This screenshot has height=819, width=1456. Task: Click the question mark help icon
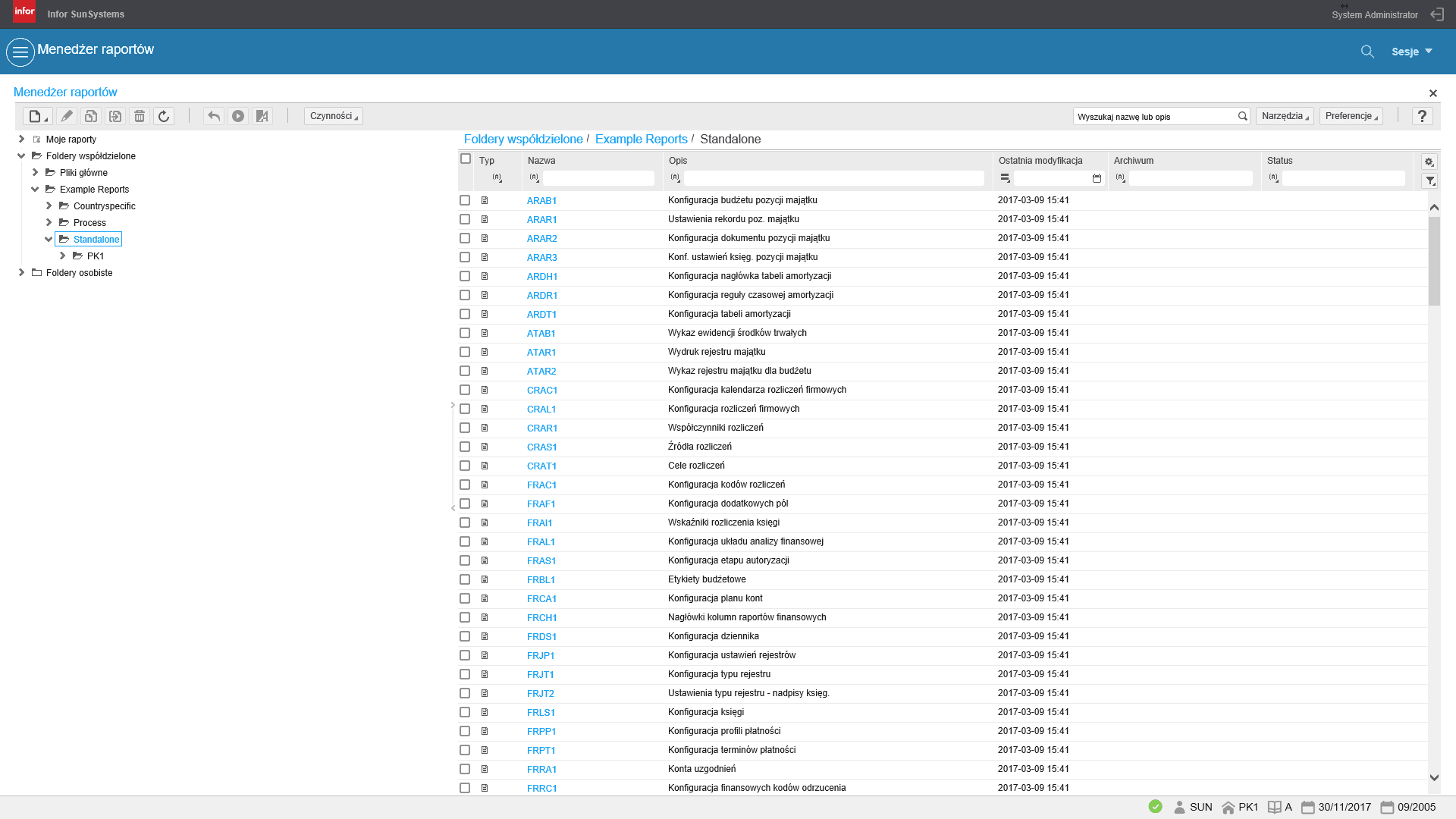click(1422, 116)
